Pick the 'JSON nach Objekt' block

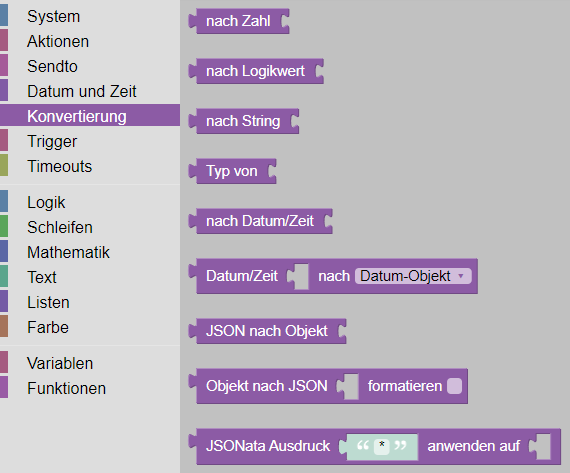266,331
